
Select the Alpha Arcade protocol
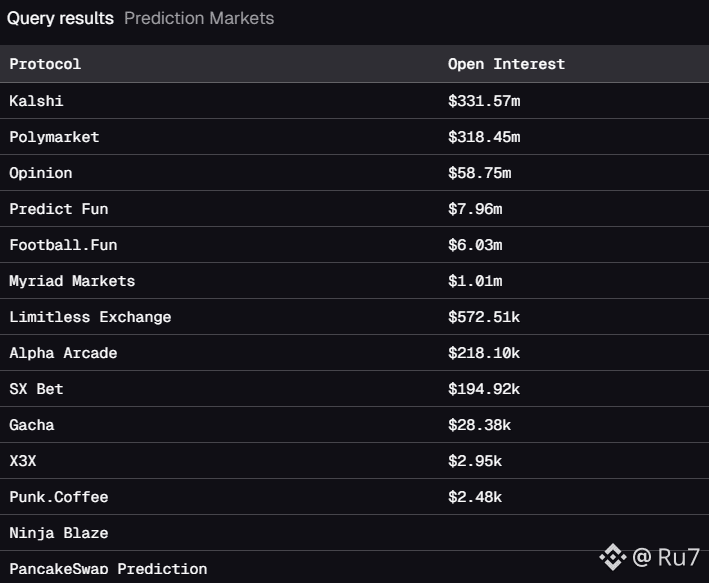(x=63, y=353)
